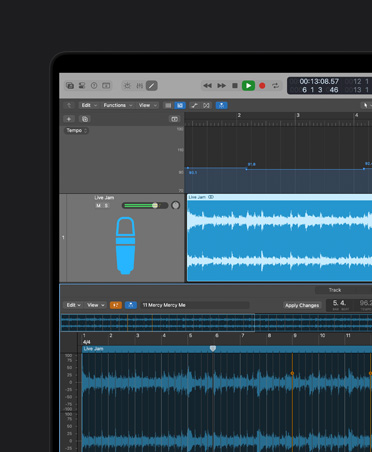This screenshot has width=372, height=452.
Task: Click the 91.8 tempo point
Action: coord(247,169)
